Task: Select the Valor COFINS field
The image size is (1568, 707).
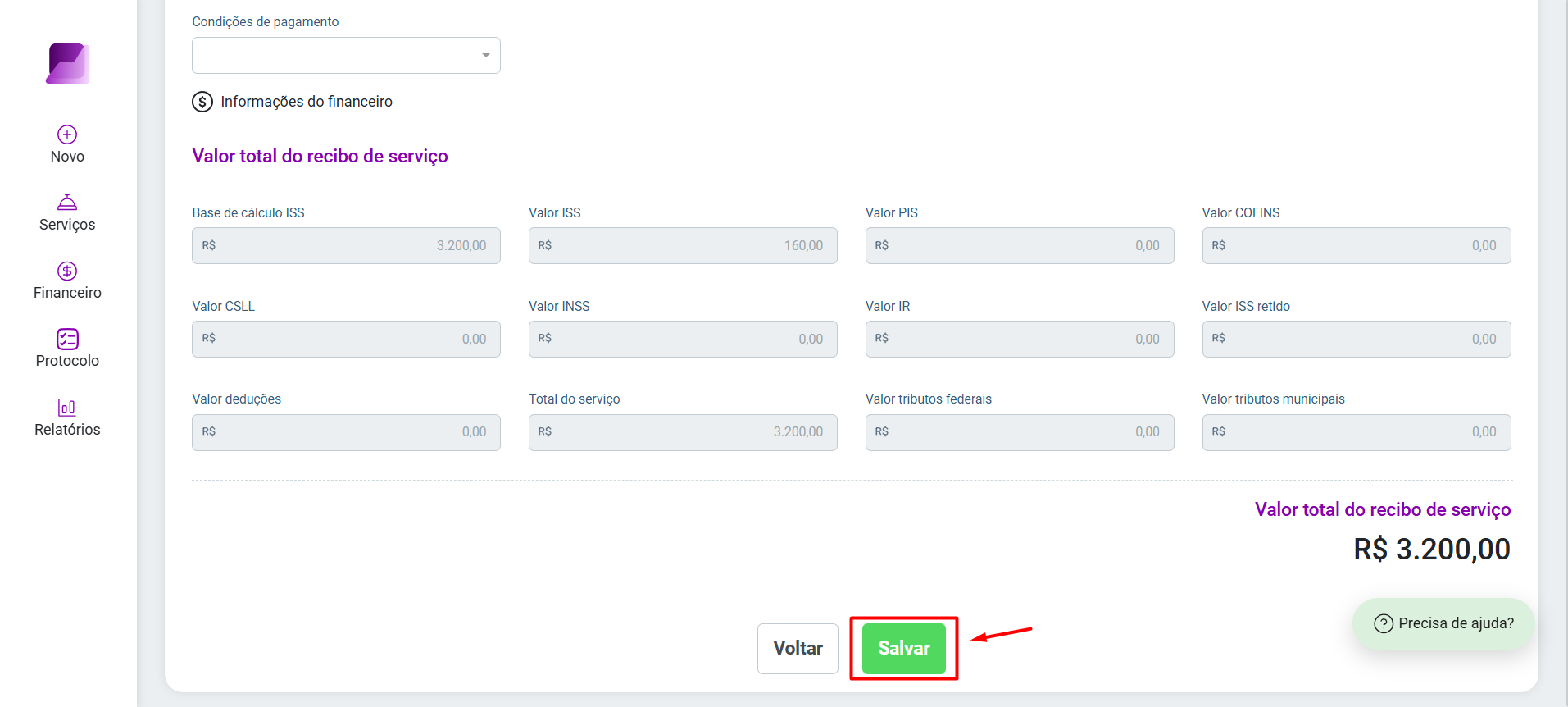Action: [x=1357, y=245]
